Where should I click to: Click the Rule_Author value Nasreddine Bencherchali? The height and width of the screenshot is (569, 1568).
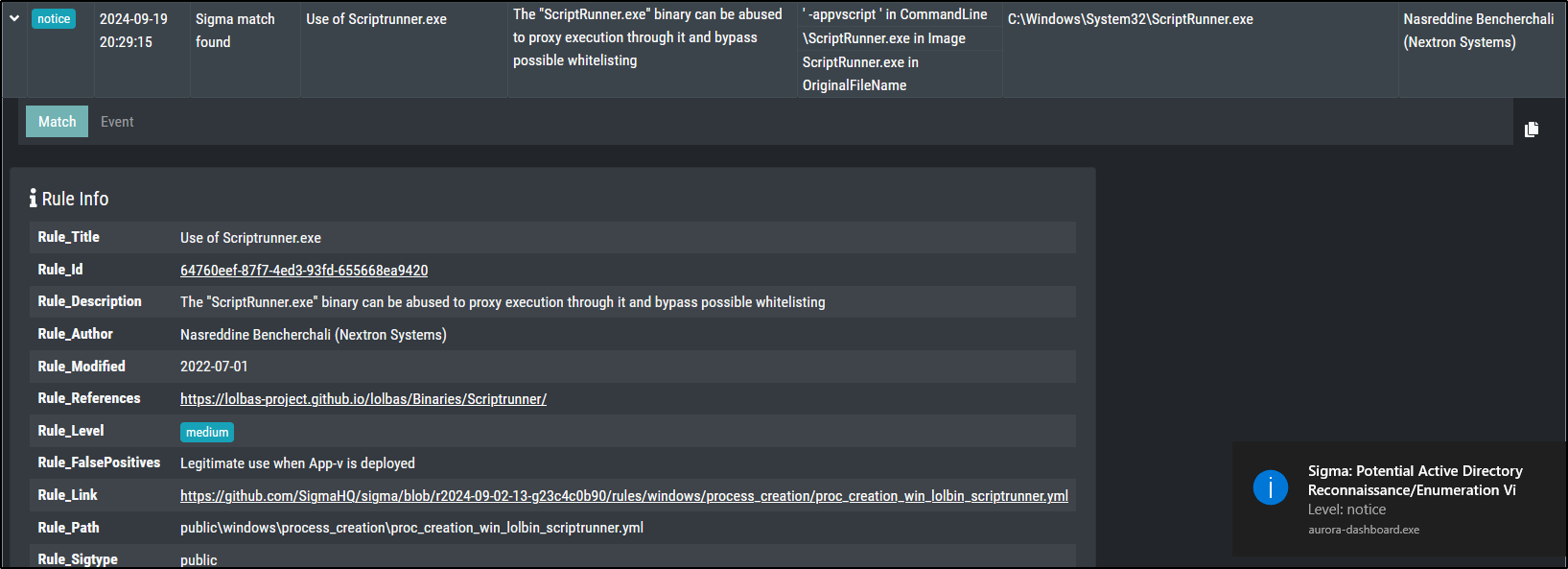313,335
